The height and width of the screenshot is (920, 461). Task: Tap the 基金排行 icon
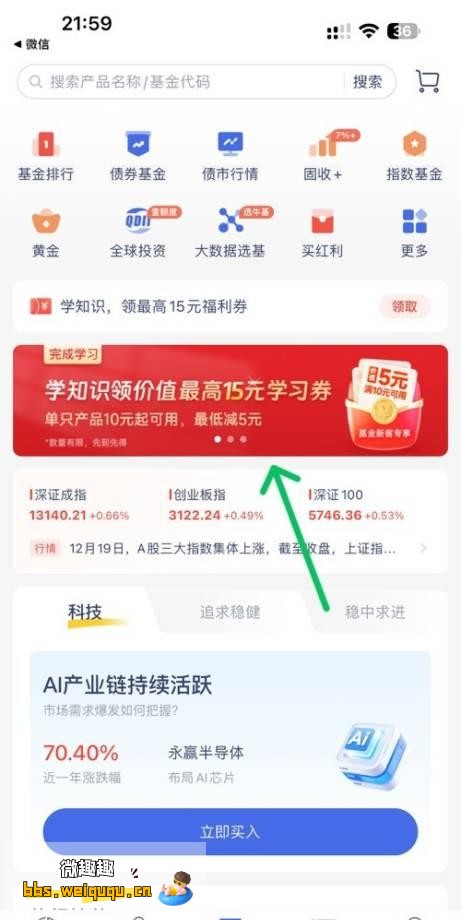[46, 144]
